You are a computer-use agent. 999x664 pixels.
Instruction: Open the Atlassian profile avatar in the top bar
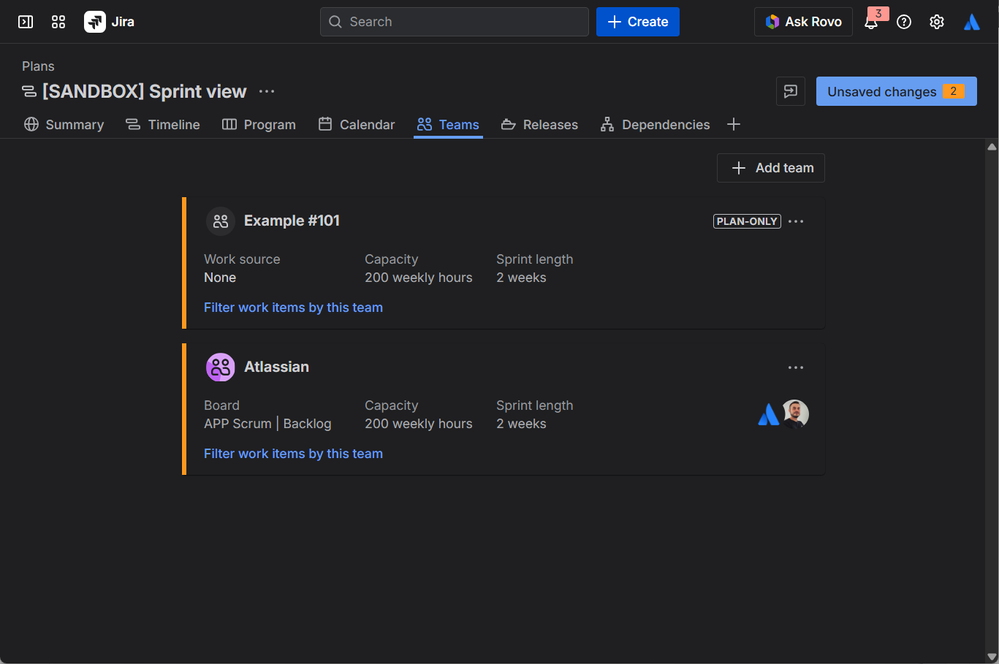(x=972, y=22)
